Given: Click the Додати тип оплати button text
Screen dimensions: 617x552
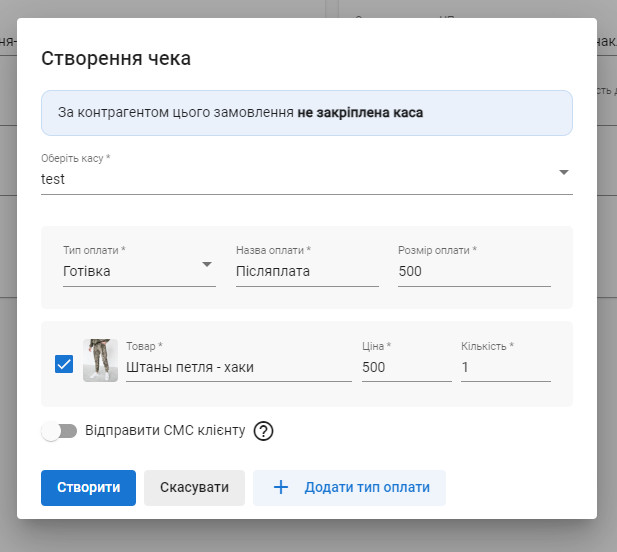Looking at the screenshot, I should pyautogui.click(x=367, y=488).
